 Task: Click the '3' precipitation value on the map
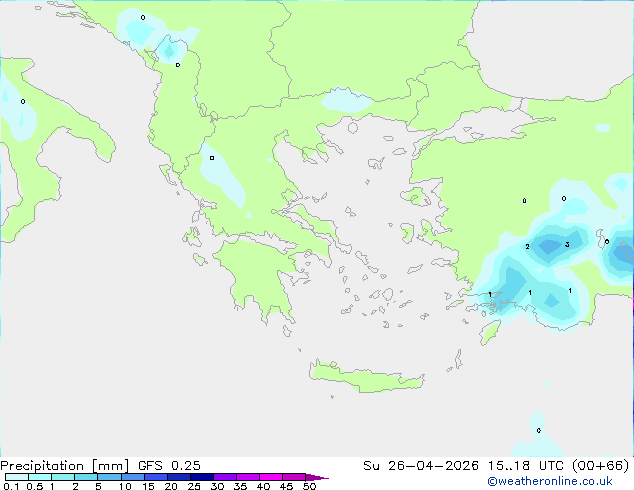coord(567,244)
